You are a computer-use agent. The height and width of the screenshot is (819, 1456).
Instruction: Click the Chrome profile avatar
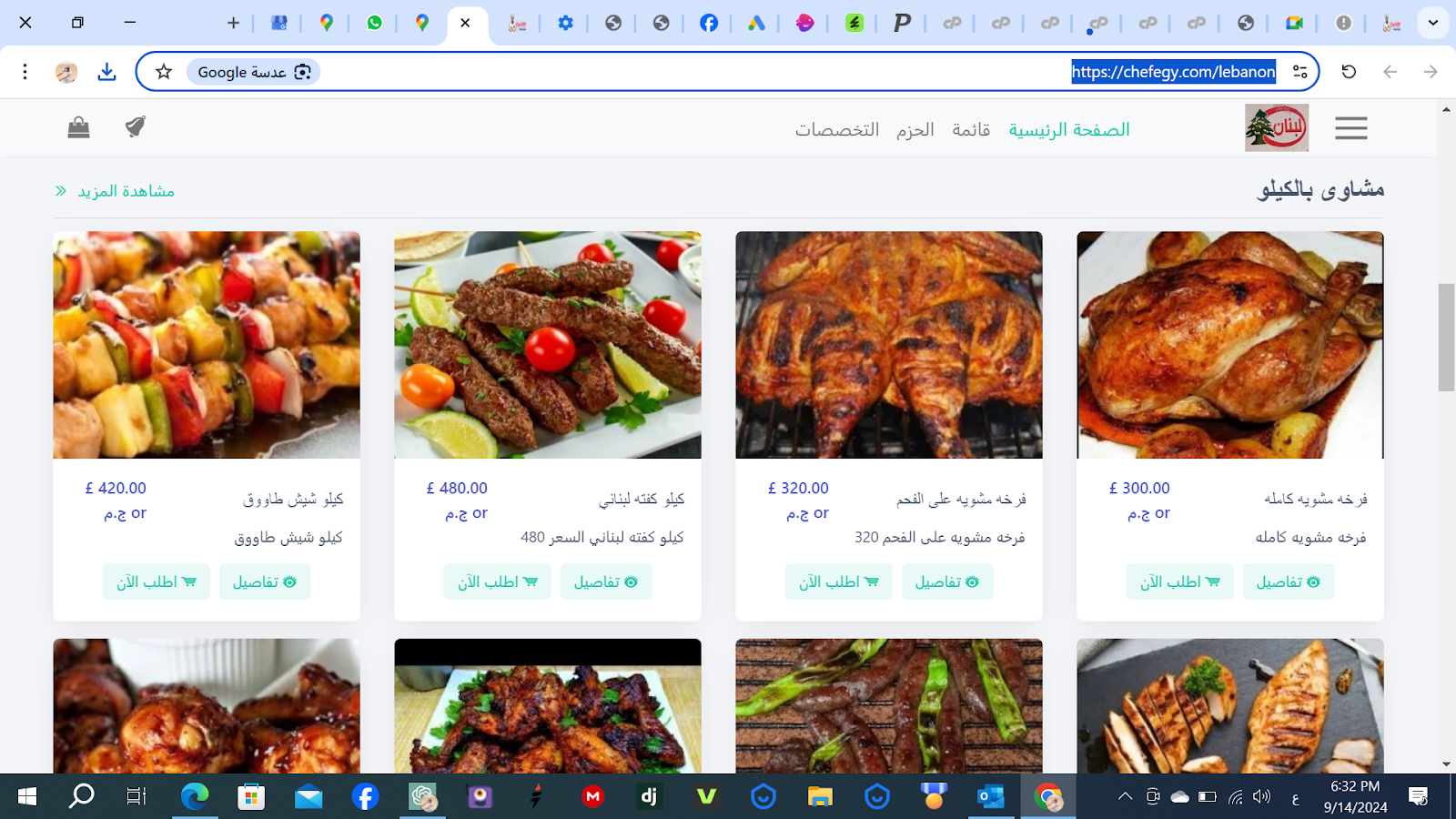64,71
